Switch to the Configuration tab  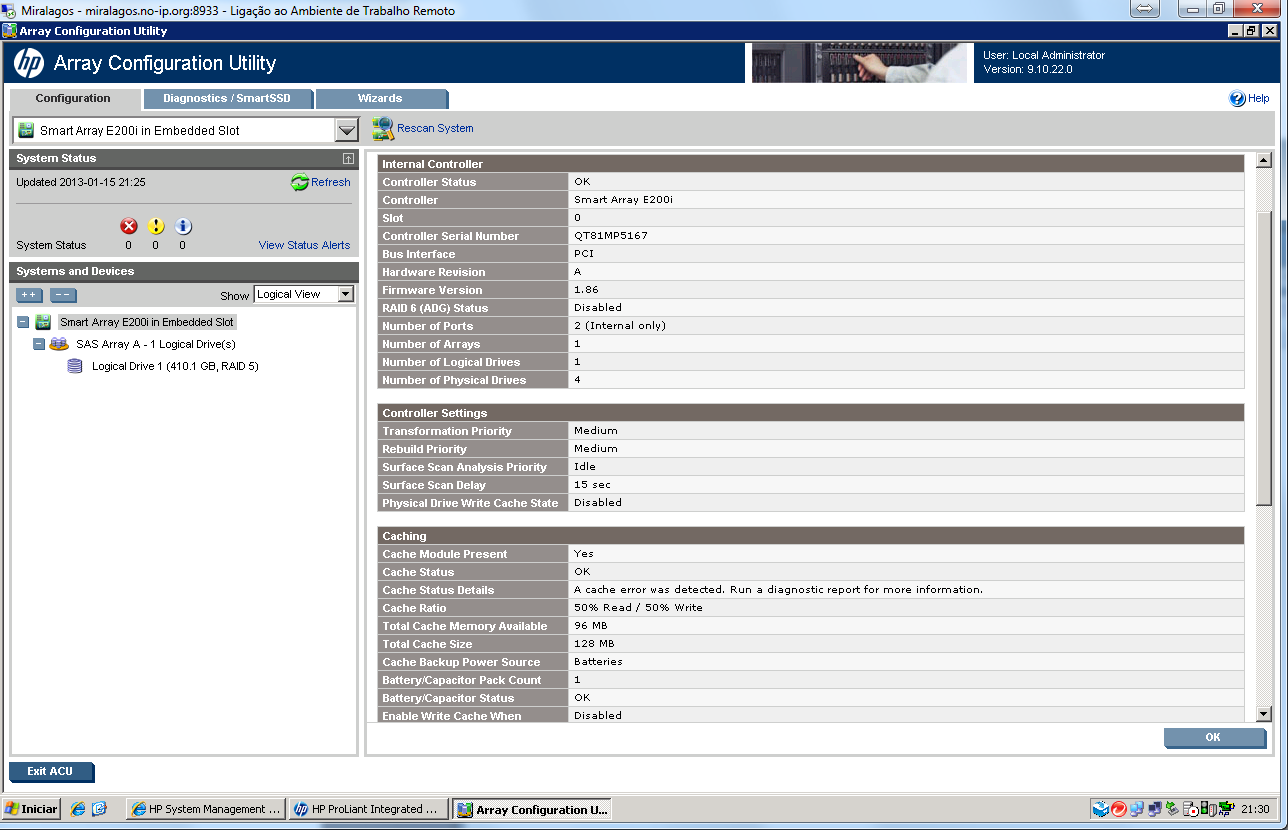[74, 99]
